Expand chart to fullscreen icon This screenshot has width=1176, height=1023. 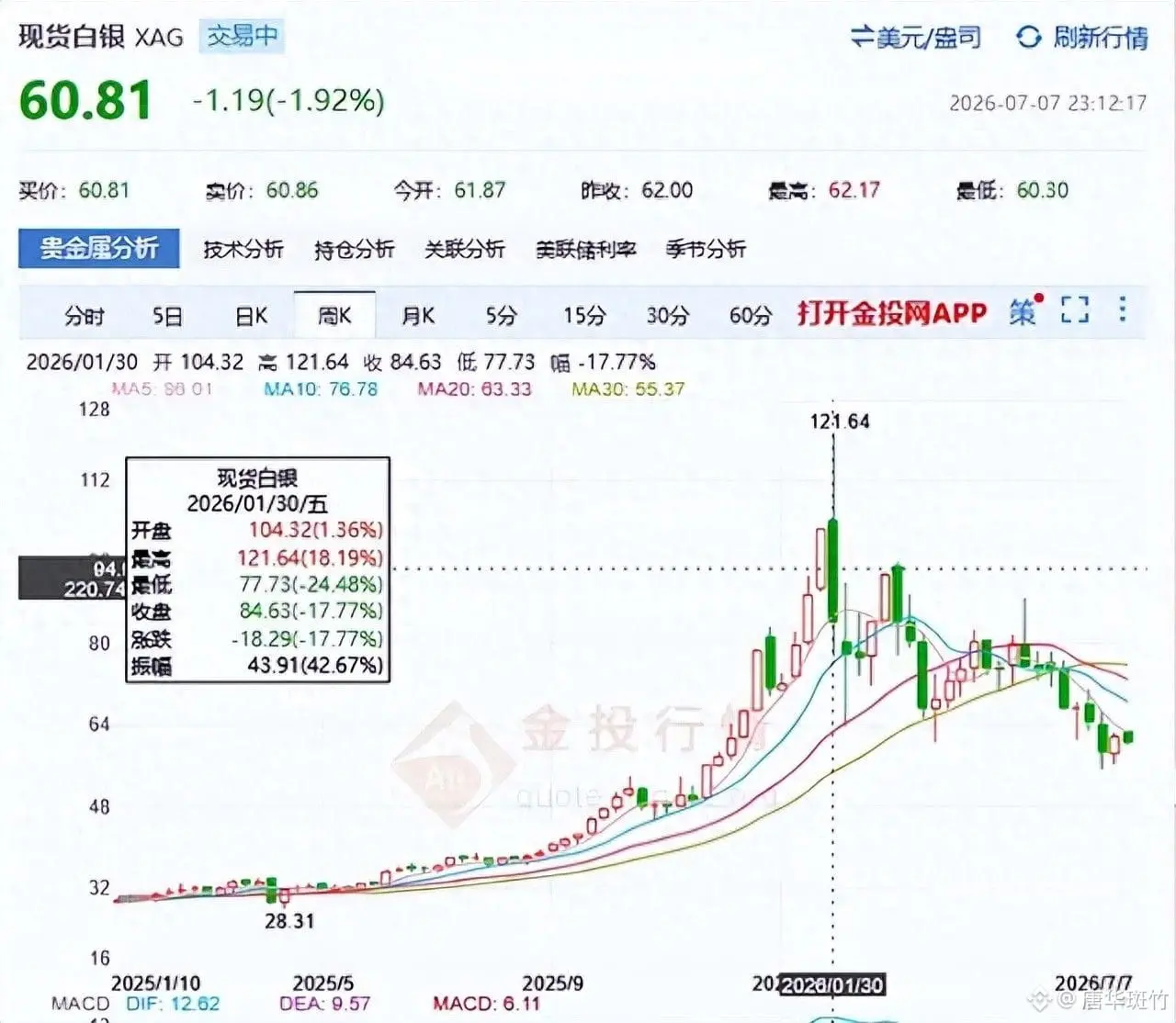click(1075, 310)
